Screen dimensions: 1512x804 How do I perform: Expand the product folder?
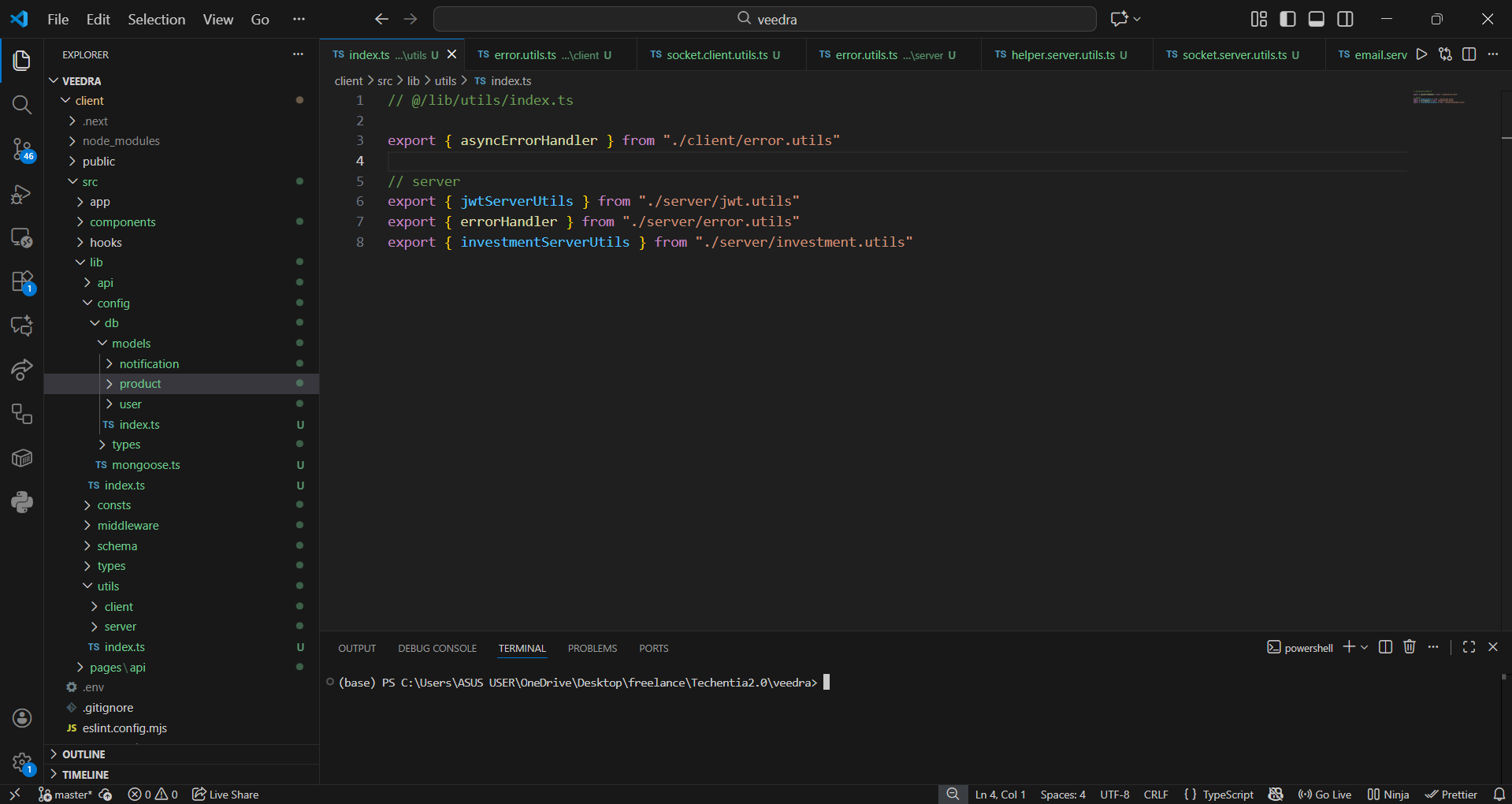click(140, 384)
